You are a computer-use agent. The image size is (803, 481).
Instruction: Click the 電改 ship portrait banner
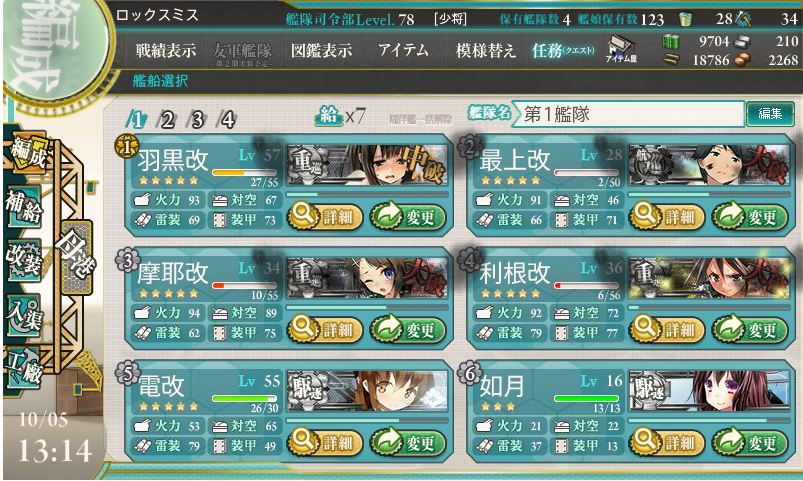coord(367,391)
